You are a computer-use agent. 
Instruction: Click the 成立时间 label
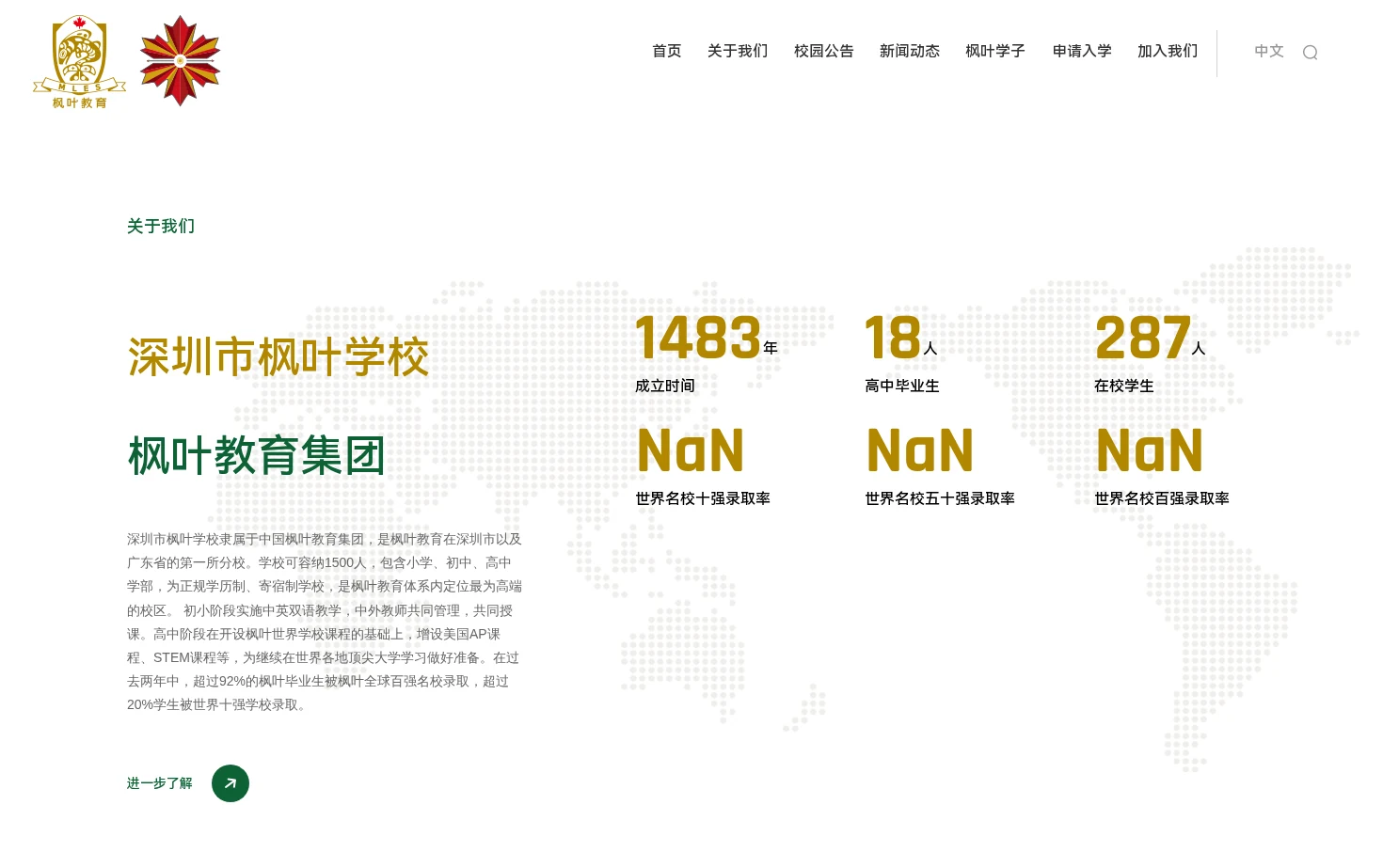665,386
